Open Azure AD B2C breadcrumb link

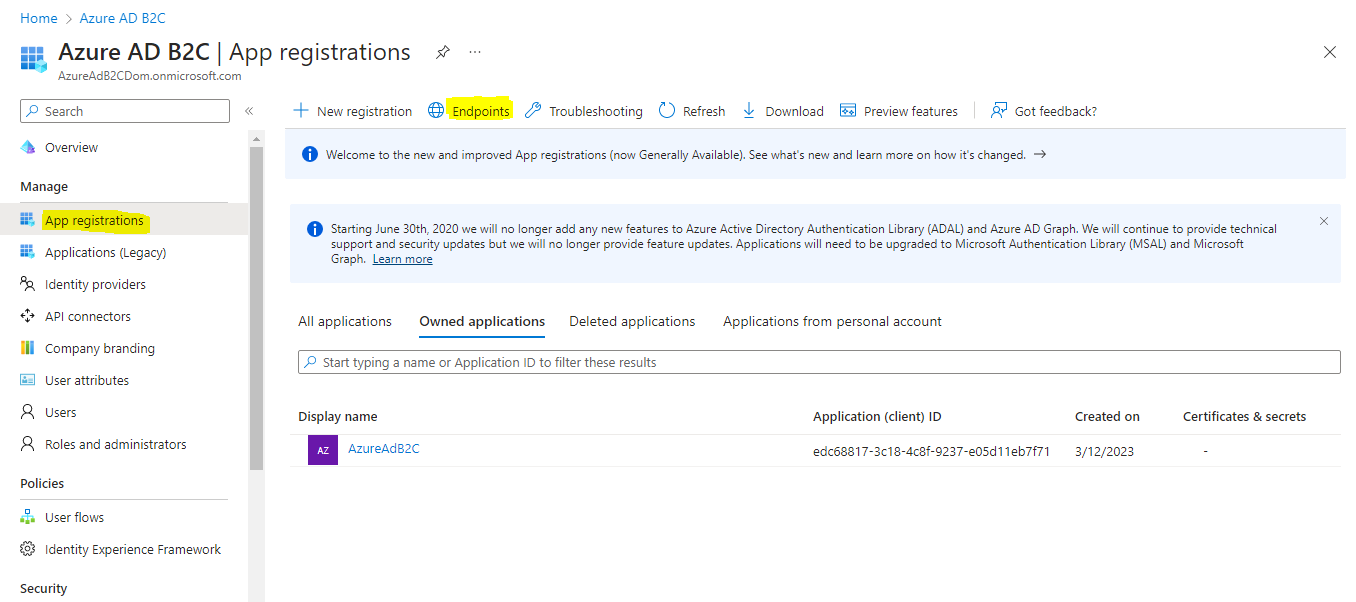tap(123, 18)
